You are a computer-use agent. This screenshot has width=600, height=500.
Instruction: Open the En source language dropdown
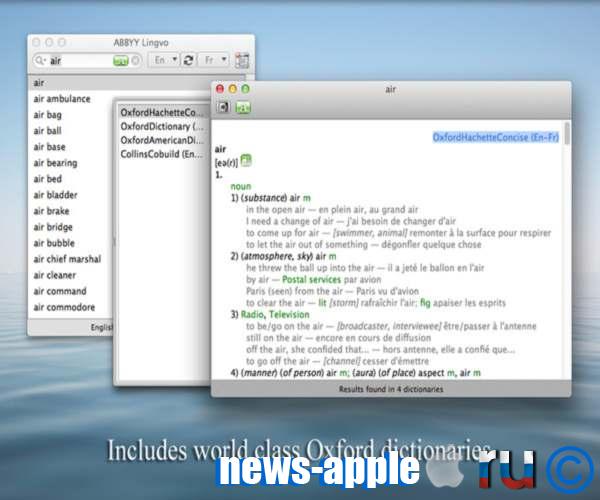[165, 60]
